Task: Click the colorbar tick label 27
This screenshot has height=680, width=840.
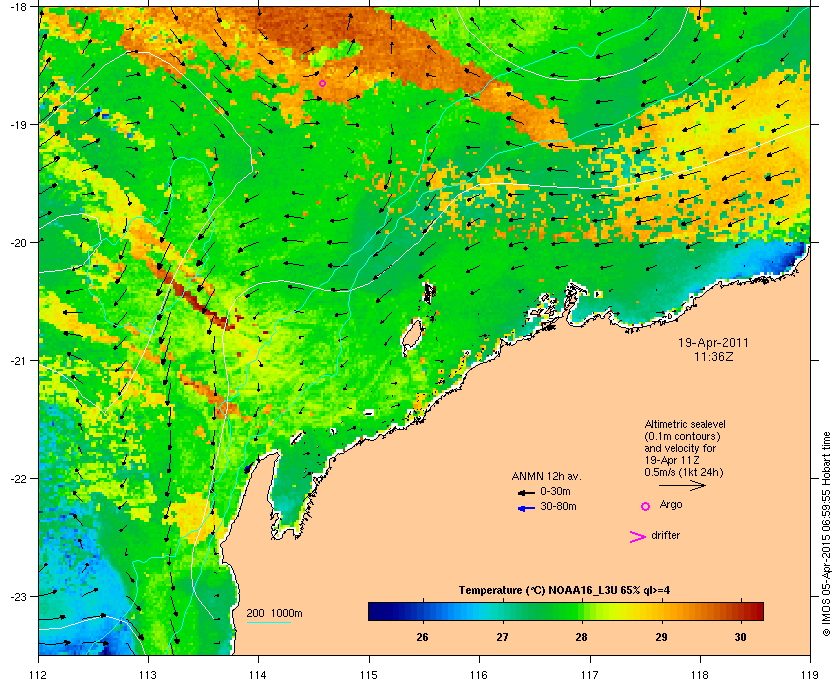Action: coord(502,637)
